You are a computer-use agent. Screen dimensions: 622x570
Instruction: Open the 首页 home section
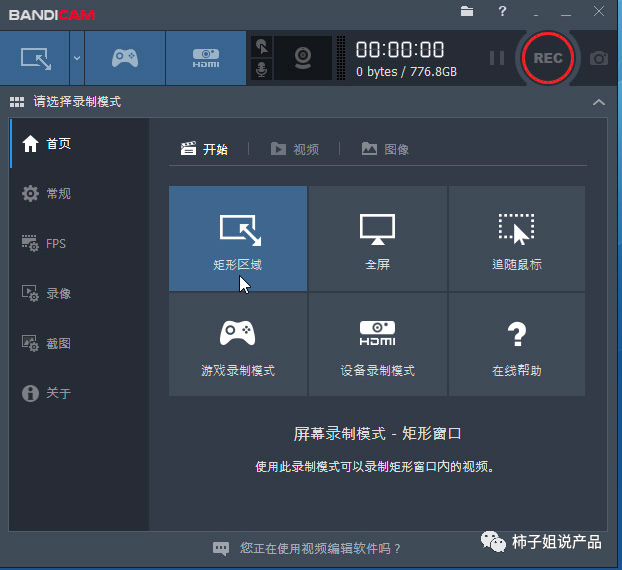point(79,144)
